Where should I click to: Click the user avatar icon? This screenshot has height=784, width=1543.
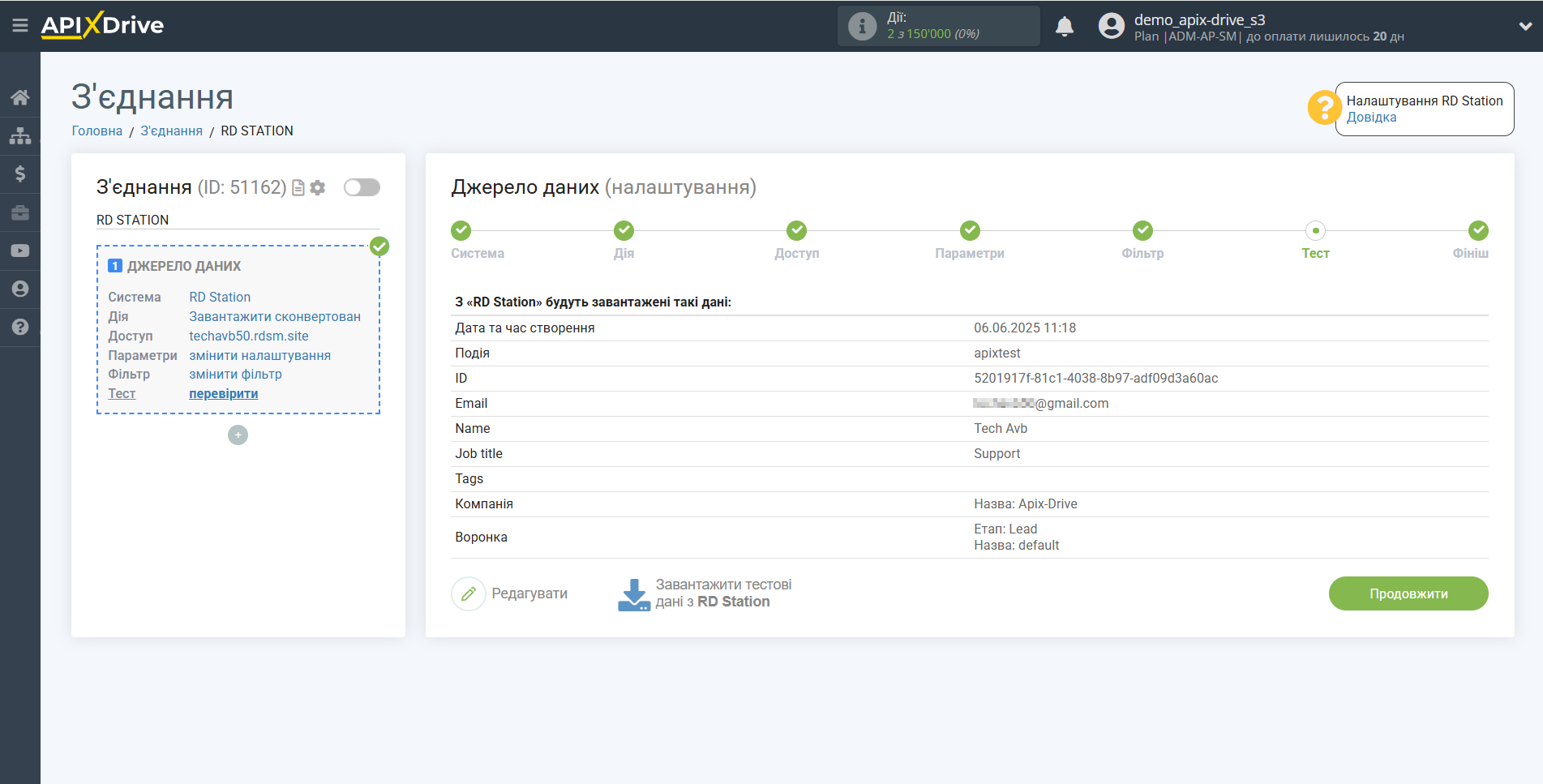click(x=1112, y=26)
